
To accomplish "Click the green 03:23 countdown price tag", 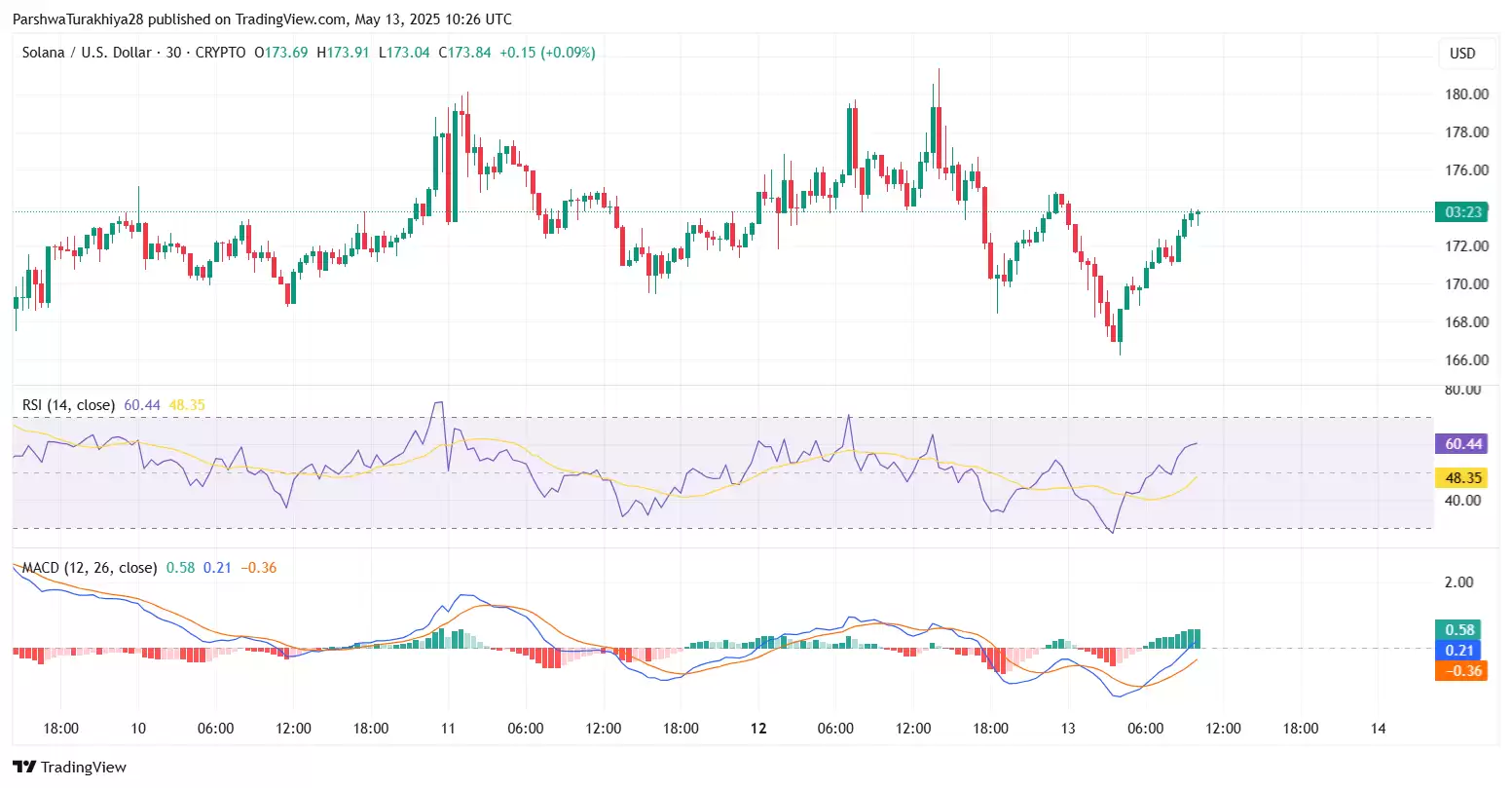I will pyautogui.click(x=1462, y=212).
